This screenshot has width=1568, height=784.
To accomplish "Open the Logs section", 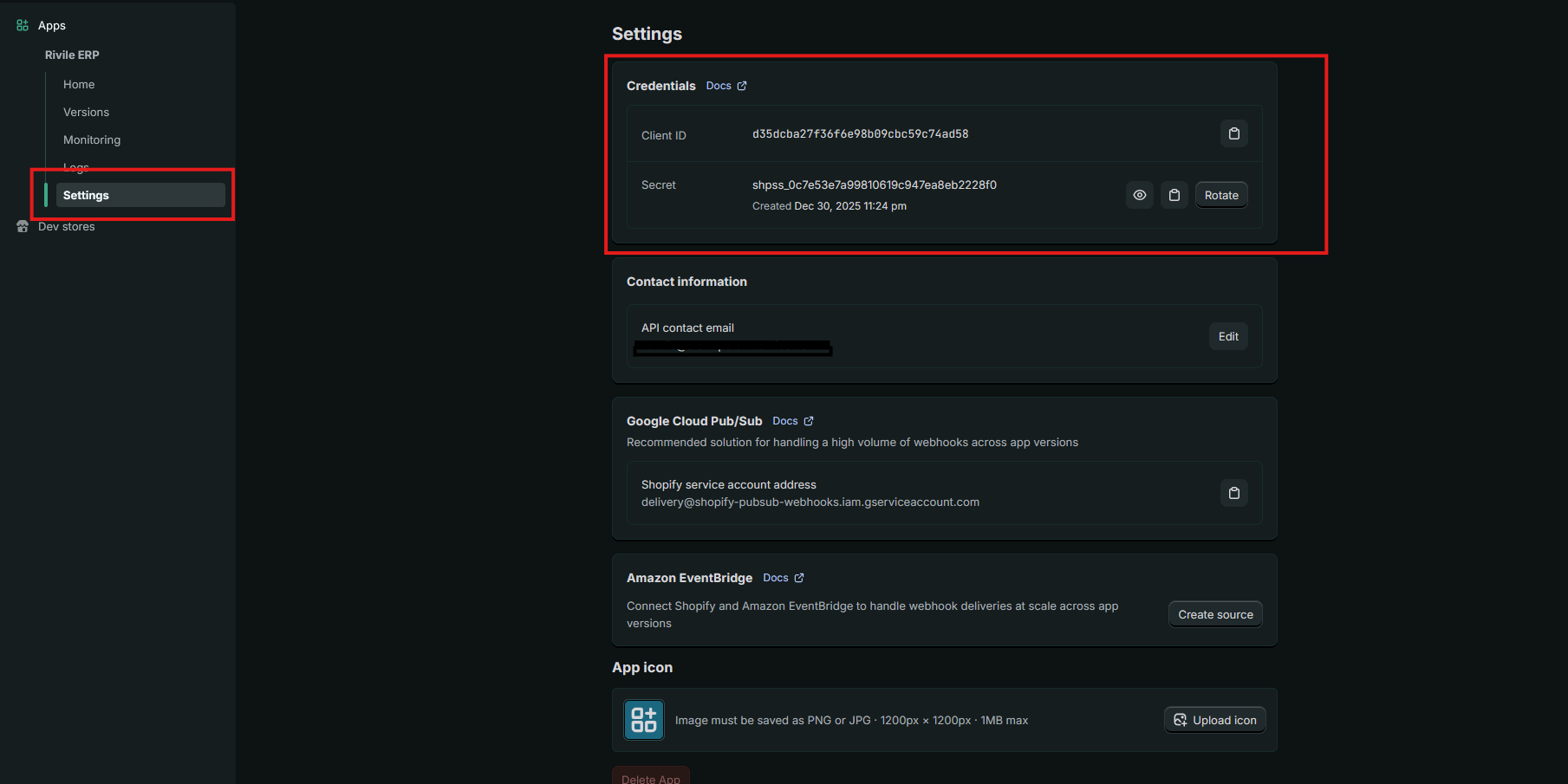I will [76, 167].
